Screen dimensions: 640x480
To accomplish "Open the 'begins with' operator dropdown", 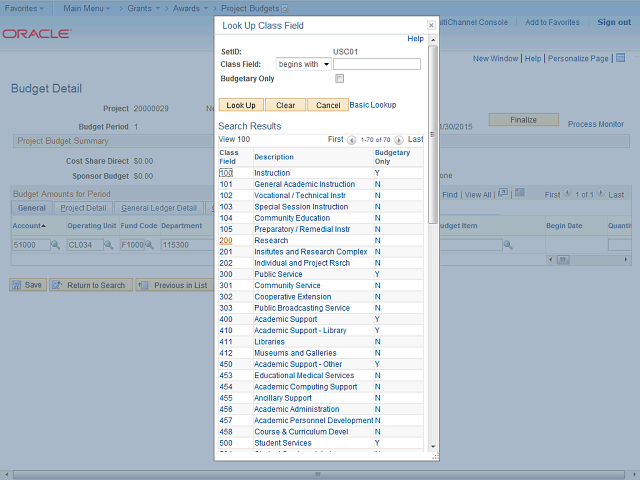I will coord(303,64).
